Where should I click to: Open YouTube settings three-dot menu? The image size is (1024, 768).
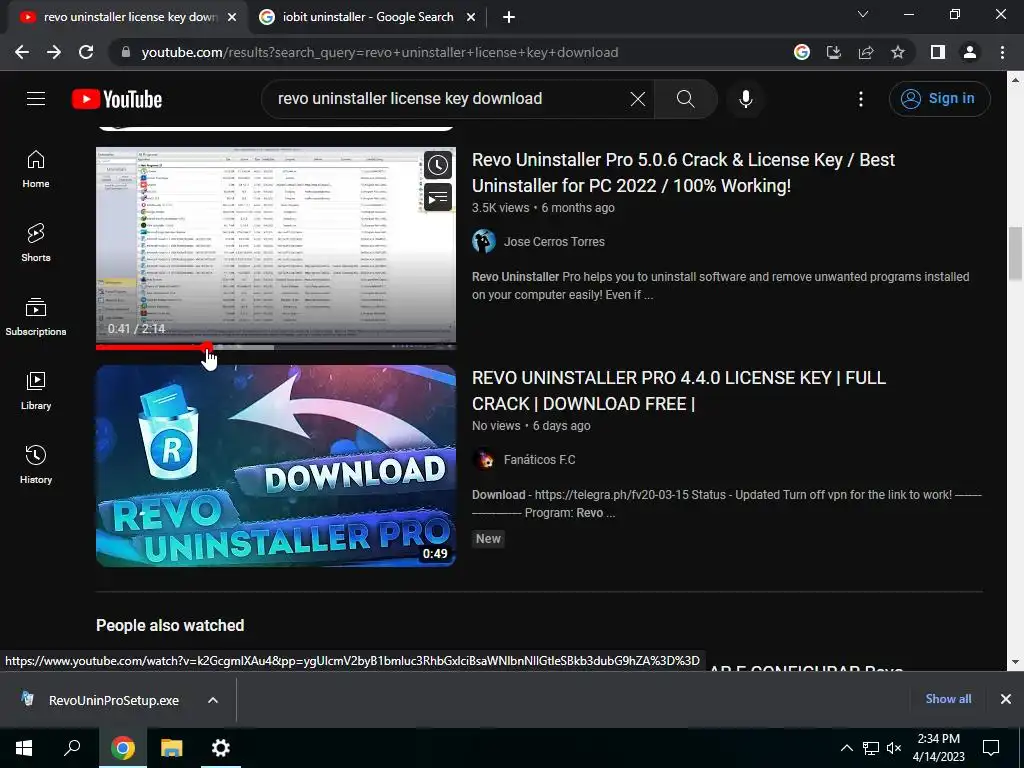click(861, 99)
